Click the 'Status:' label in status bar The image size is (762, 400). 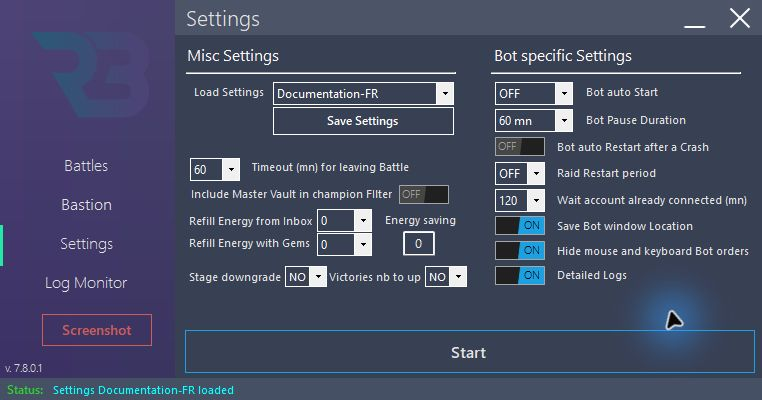(x=25, y=390)
